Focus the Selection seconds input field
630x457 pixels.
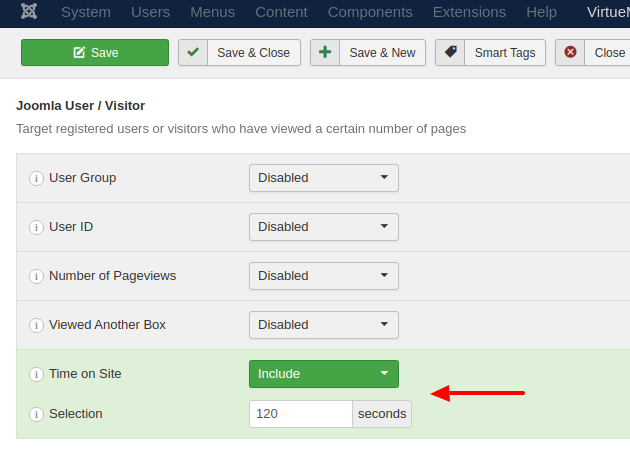tap(300, 414)
